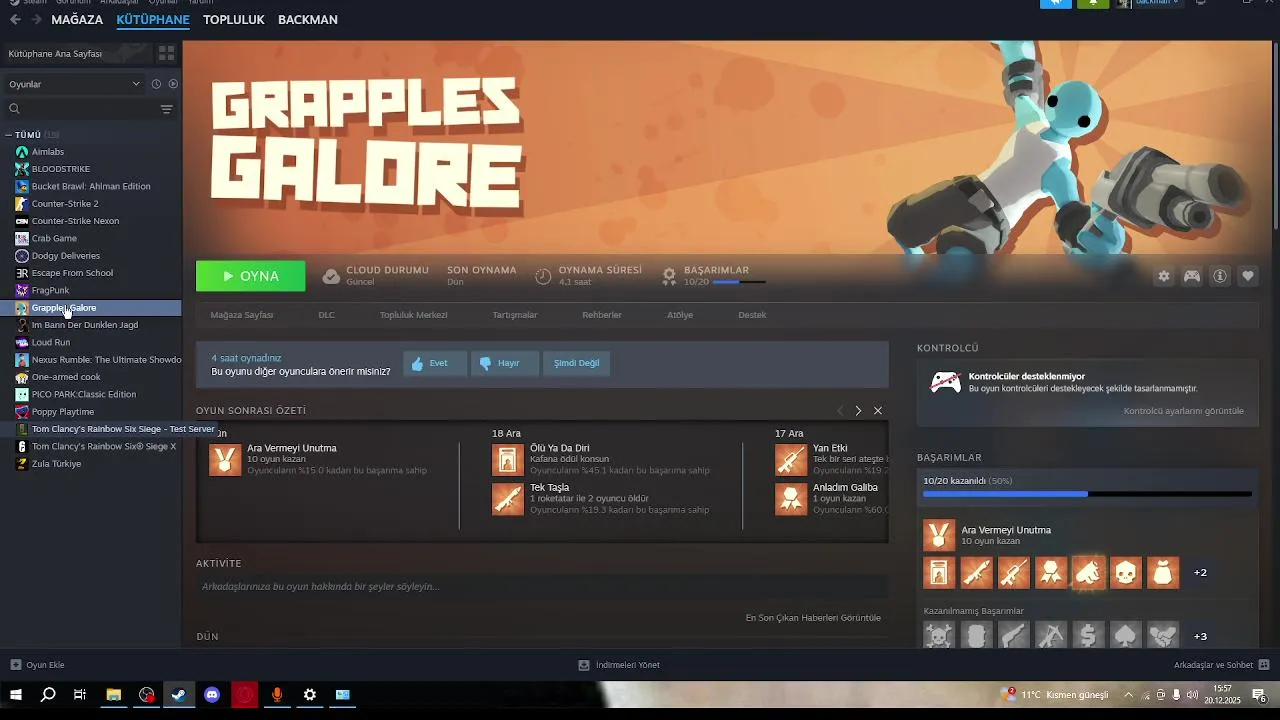The height and width of the screenshot is (720, 1280).
Task: Click Hayır thumbs-down button
Action: (x=505, y=363)
